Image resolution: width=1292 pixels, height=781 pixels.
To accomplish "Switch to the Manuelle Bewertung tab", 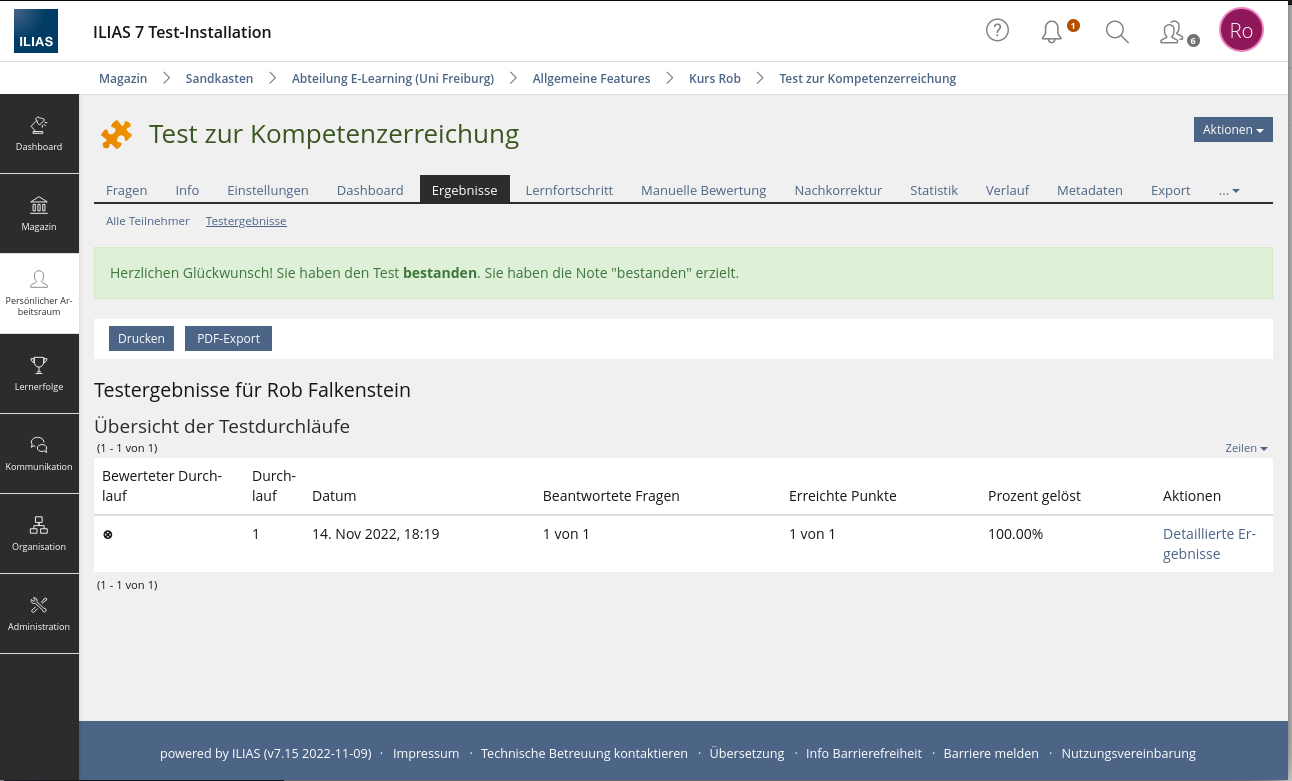I will [703, 190].
